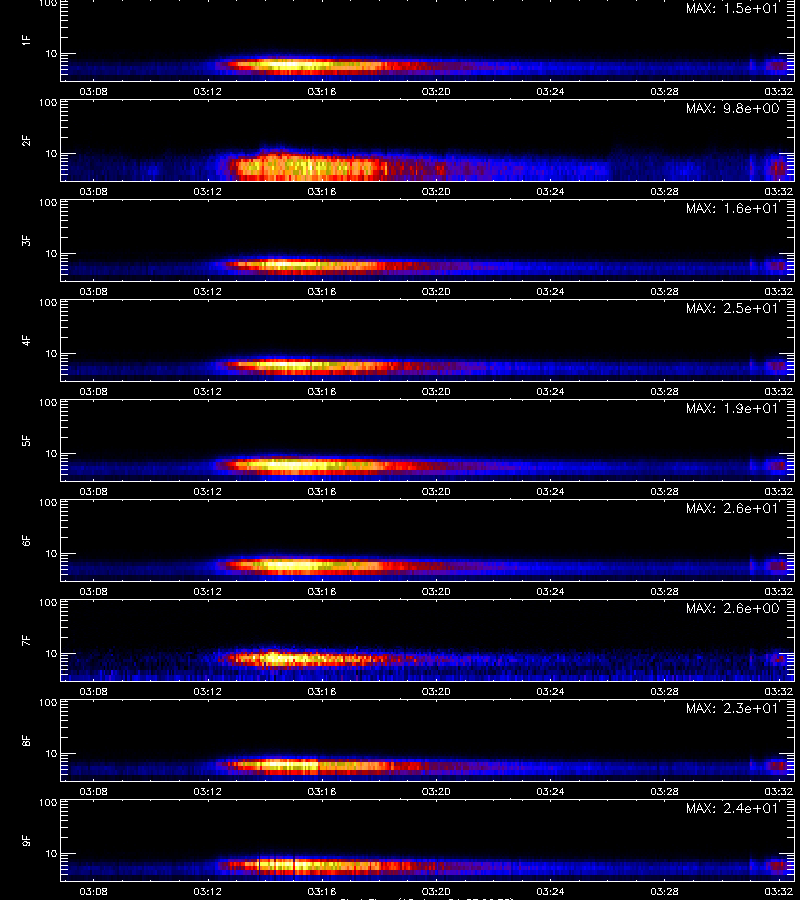This screenshot has width=800, height=900.
Task: Click the 100 y-axis label of 9F panel
Action: pyautogui.click(x=48, y=803)
